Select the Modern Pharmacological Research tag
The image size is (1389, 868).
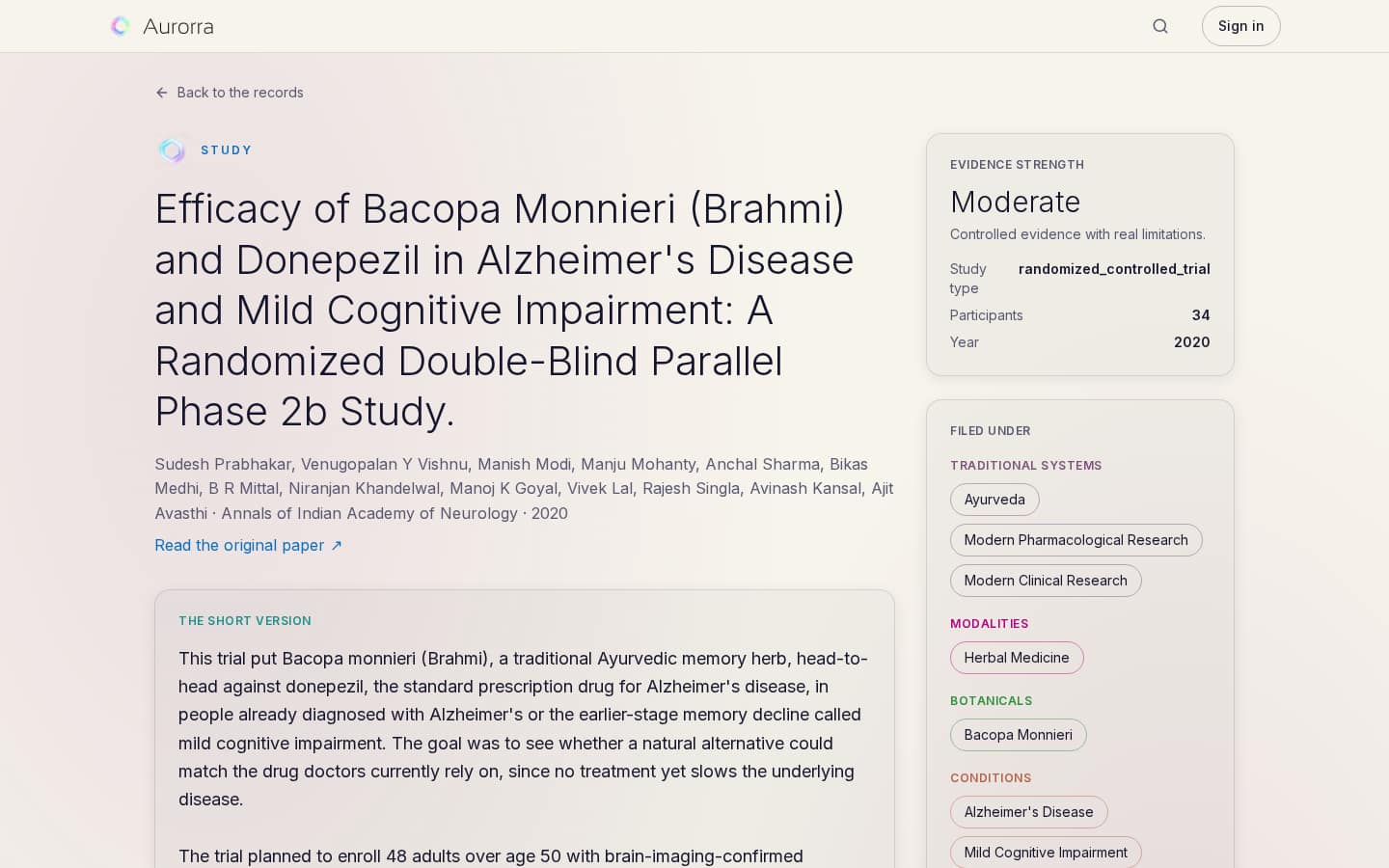coord(1076,540)
